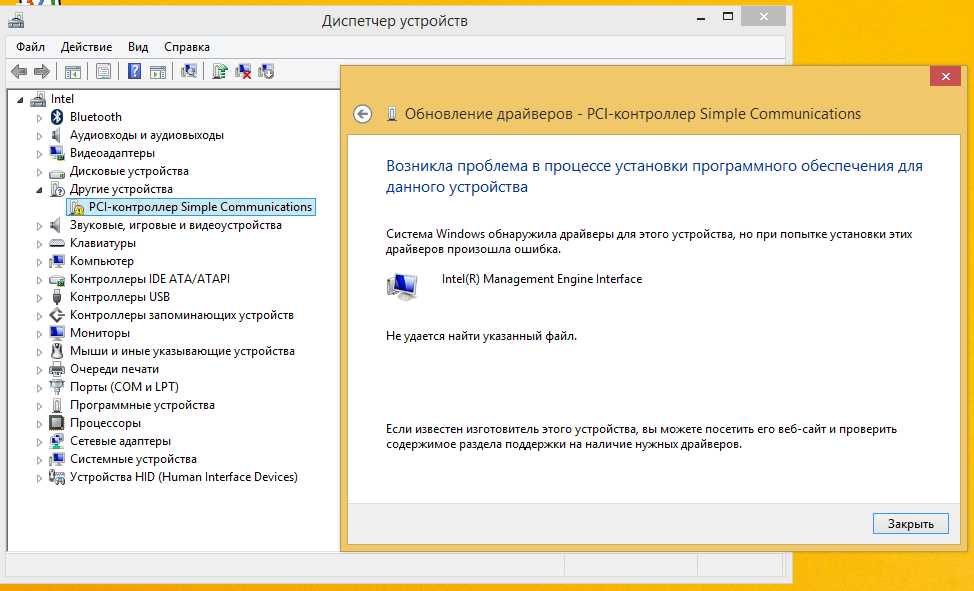The width and height of the screenshot is (974, 591).
Task: Click the Закрыть button
Action: [911, 523]
